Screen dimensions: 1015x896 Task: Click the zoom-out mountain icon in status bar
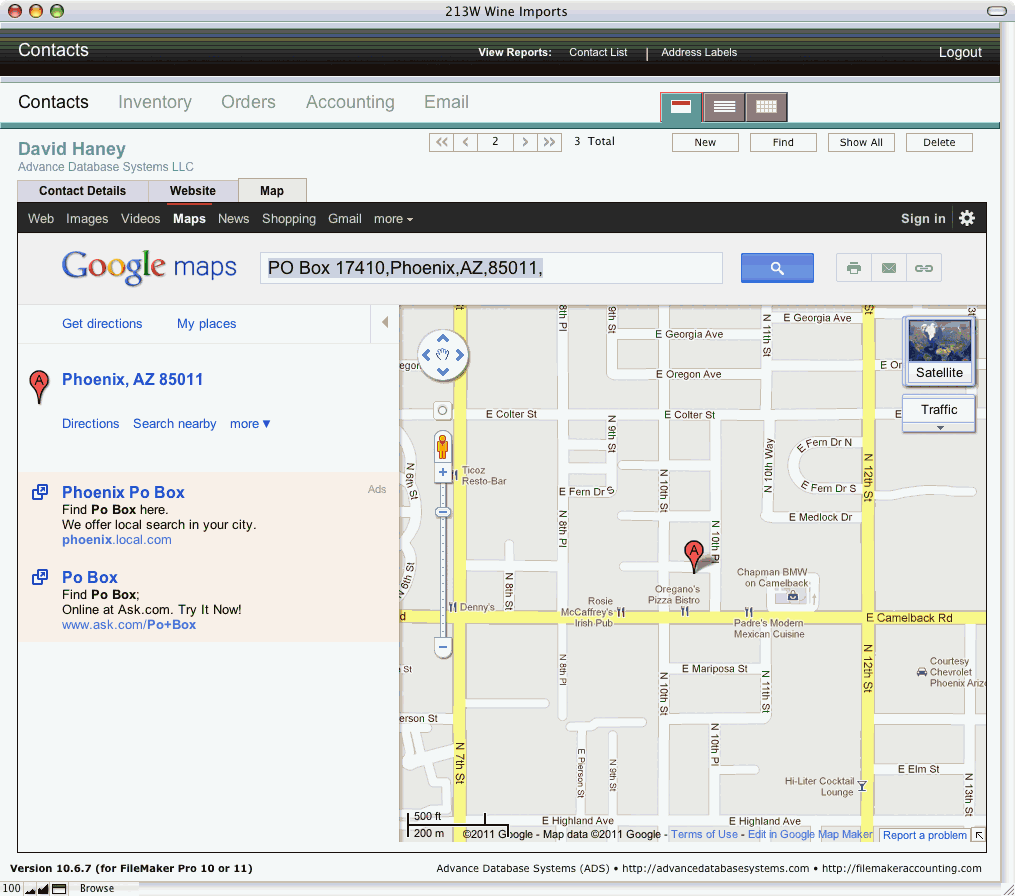pos(30,889)
